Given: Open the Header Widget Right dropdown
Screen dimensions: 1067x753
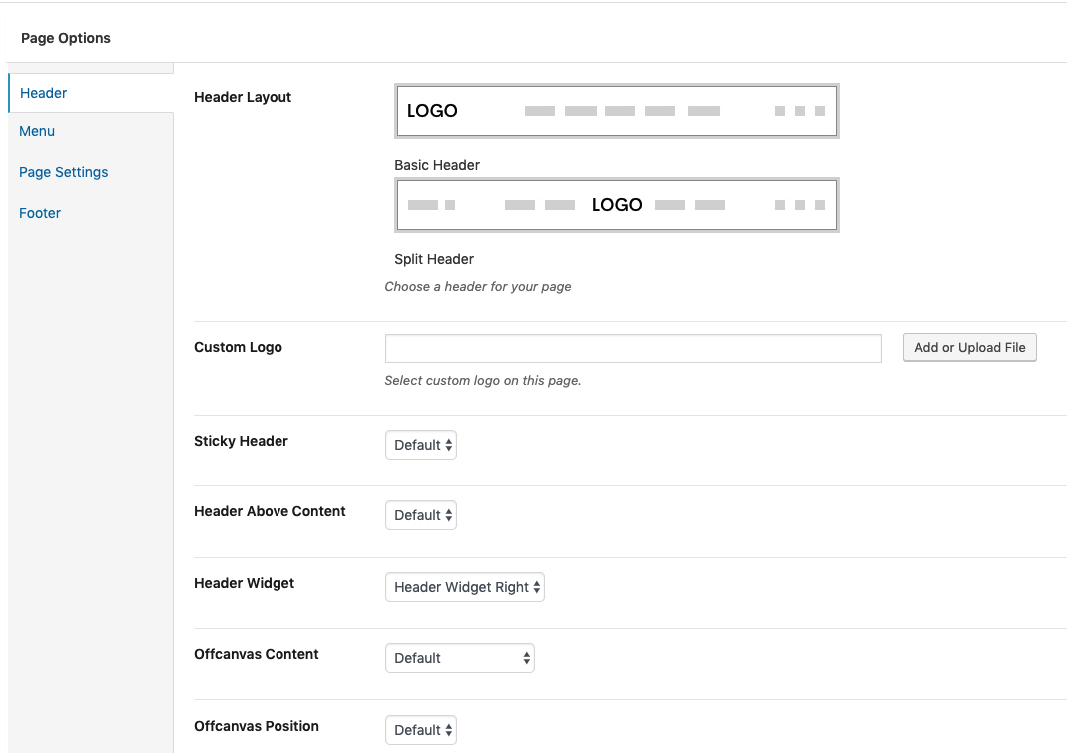Looking at the screenshot, I should [x=464, y=587].
